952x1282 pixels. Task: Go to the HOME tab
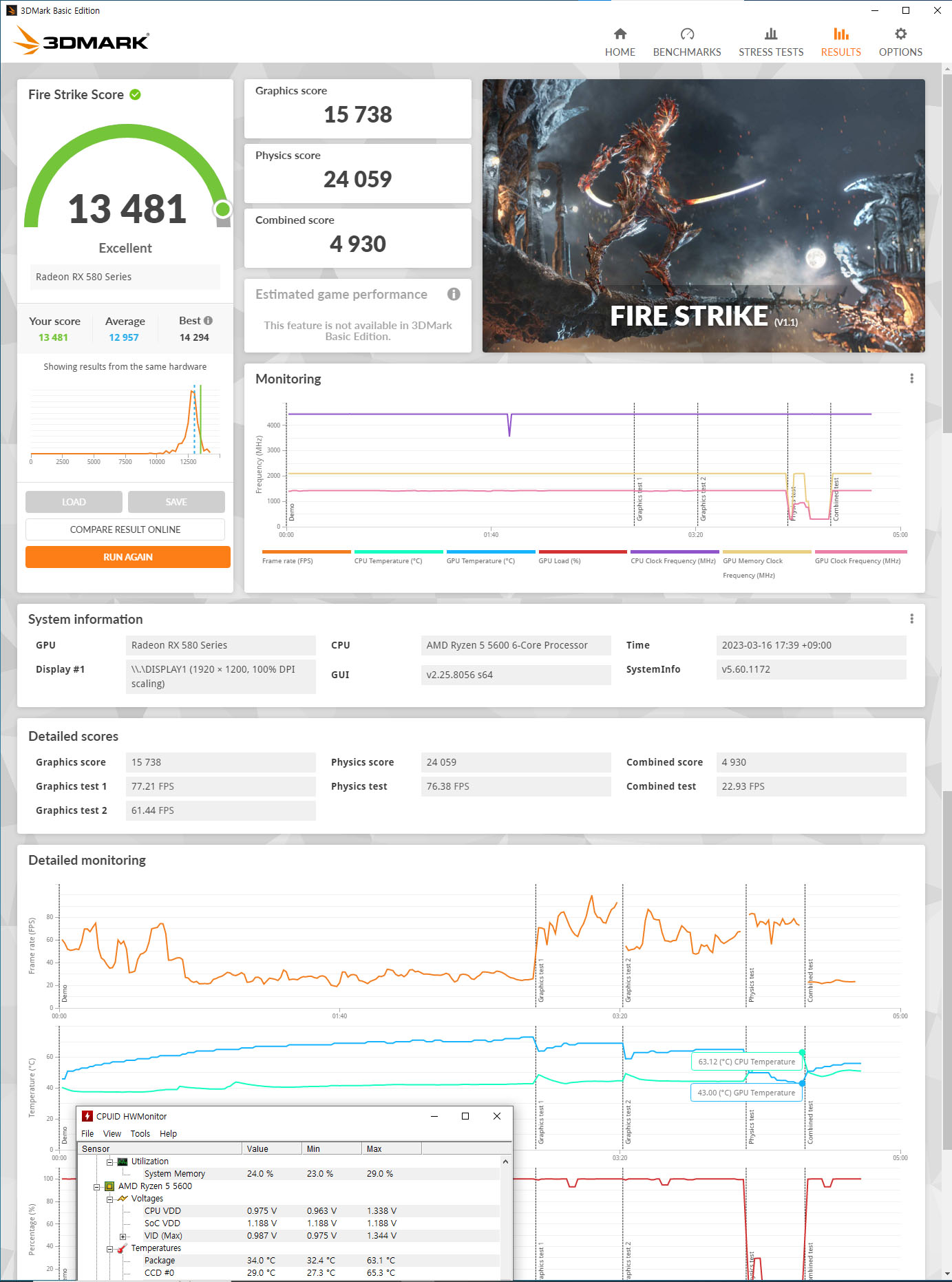click(620, 43)
